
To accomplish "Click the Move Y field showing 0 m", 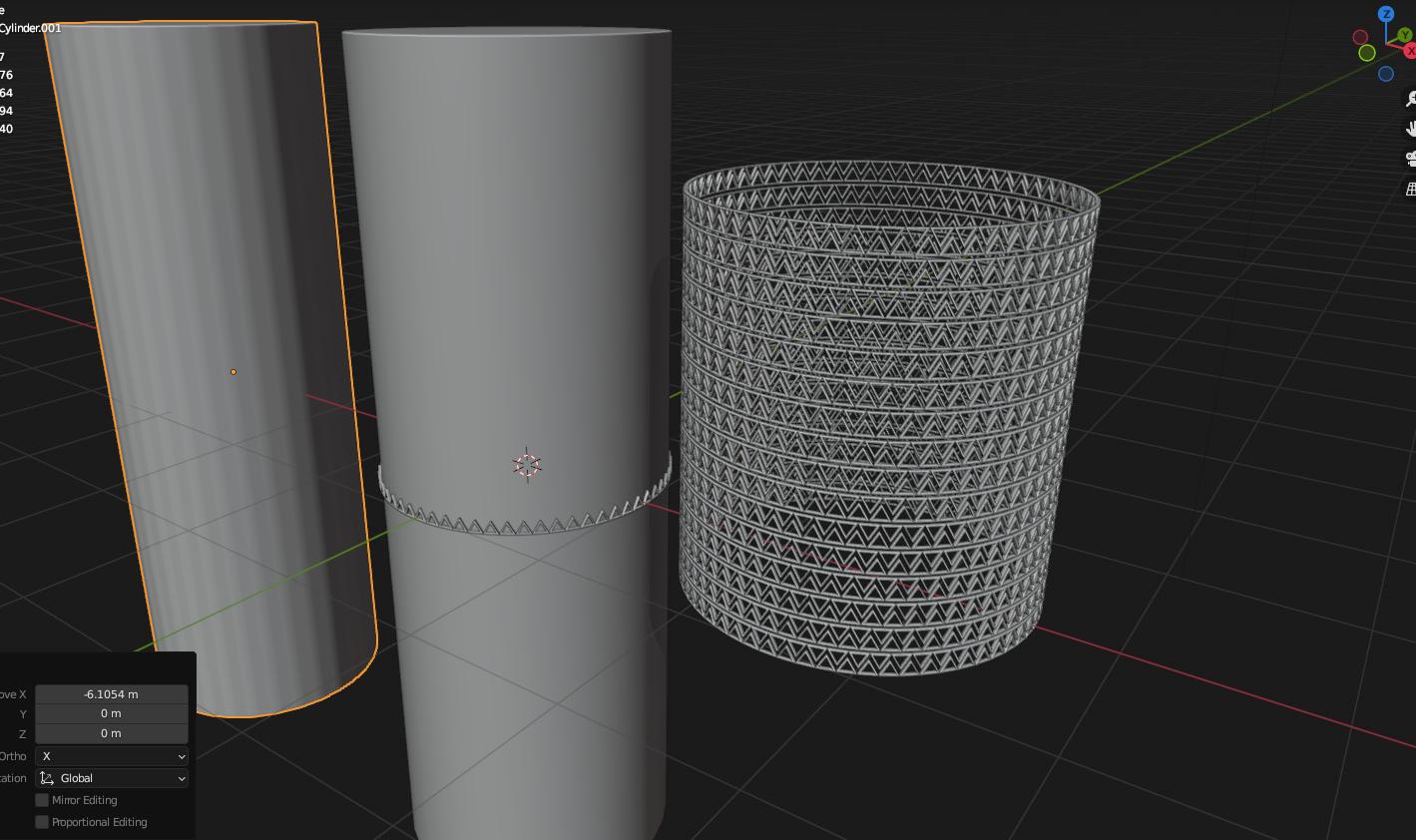I will (x=112, y=713).
